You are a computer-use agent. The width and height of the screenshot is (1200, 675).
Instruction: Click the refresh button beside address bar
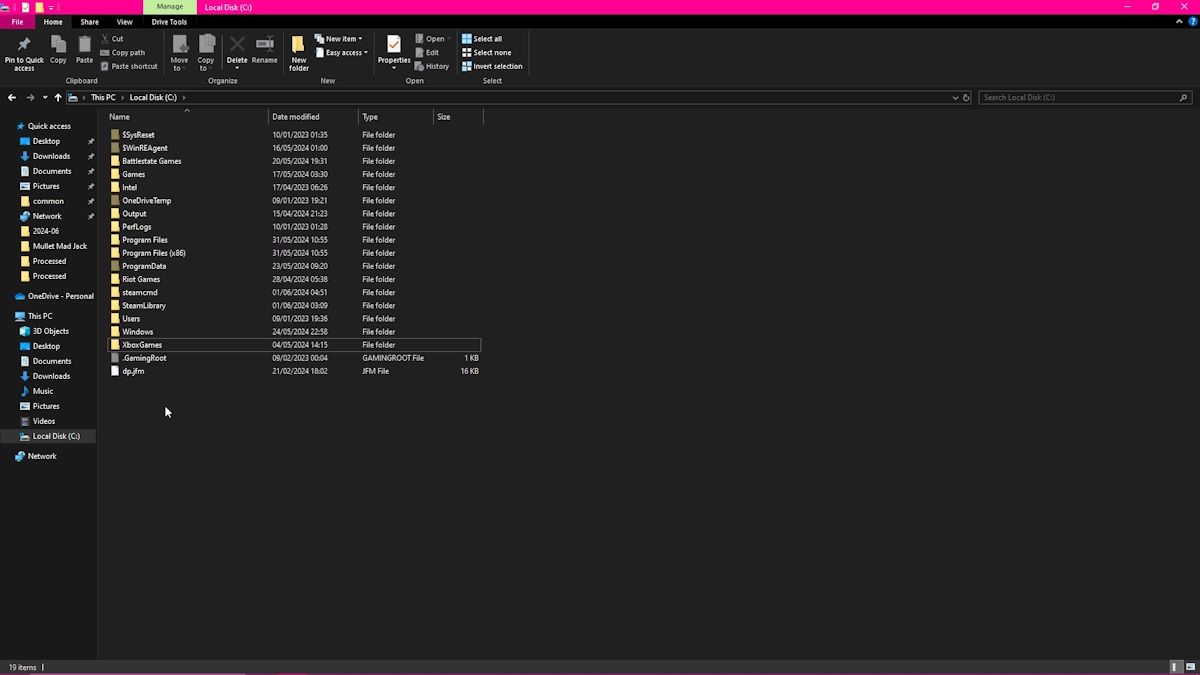pyautogui.click(x=966, y=97)
